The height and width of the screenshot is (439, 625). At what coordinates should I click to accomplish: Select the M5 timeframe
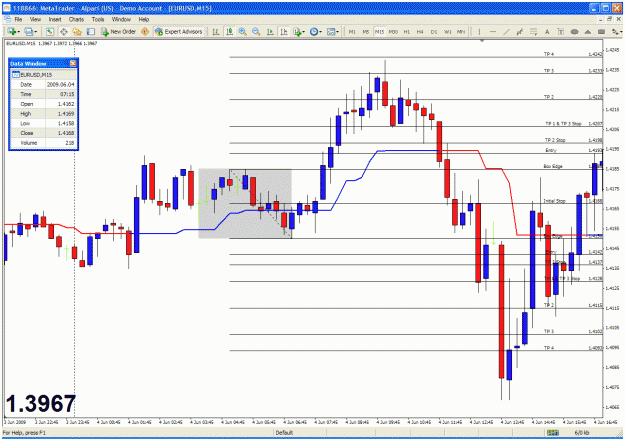366,31
